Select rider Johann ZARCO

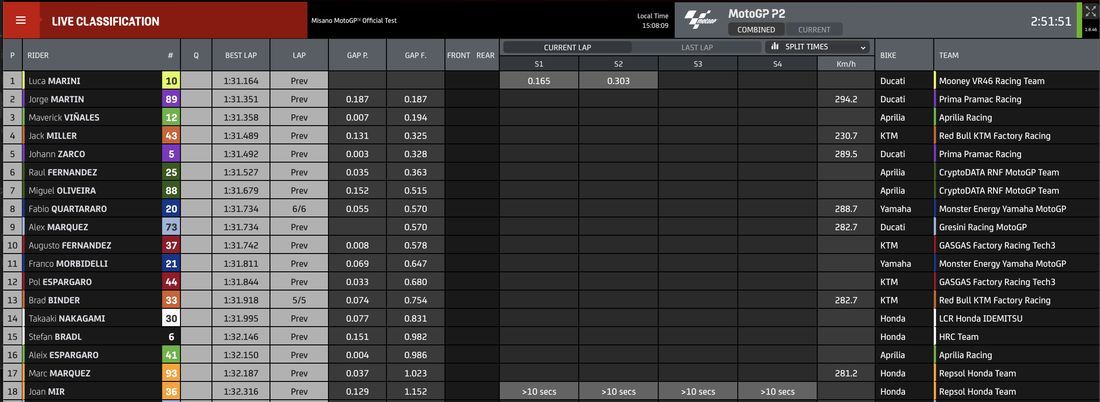pyautogui.click(x=57, y=154)
